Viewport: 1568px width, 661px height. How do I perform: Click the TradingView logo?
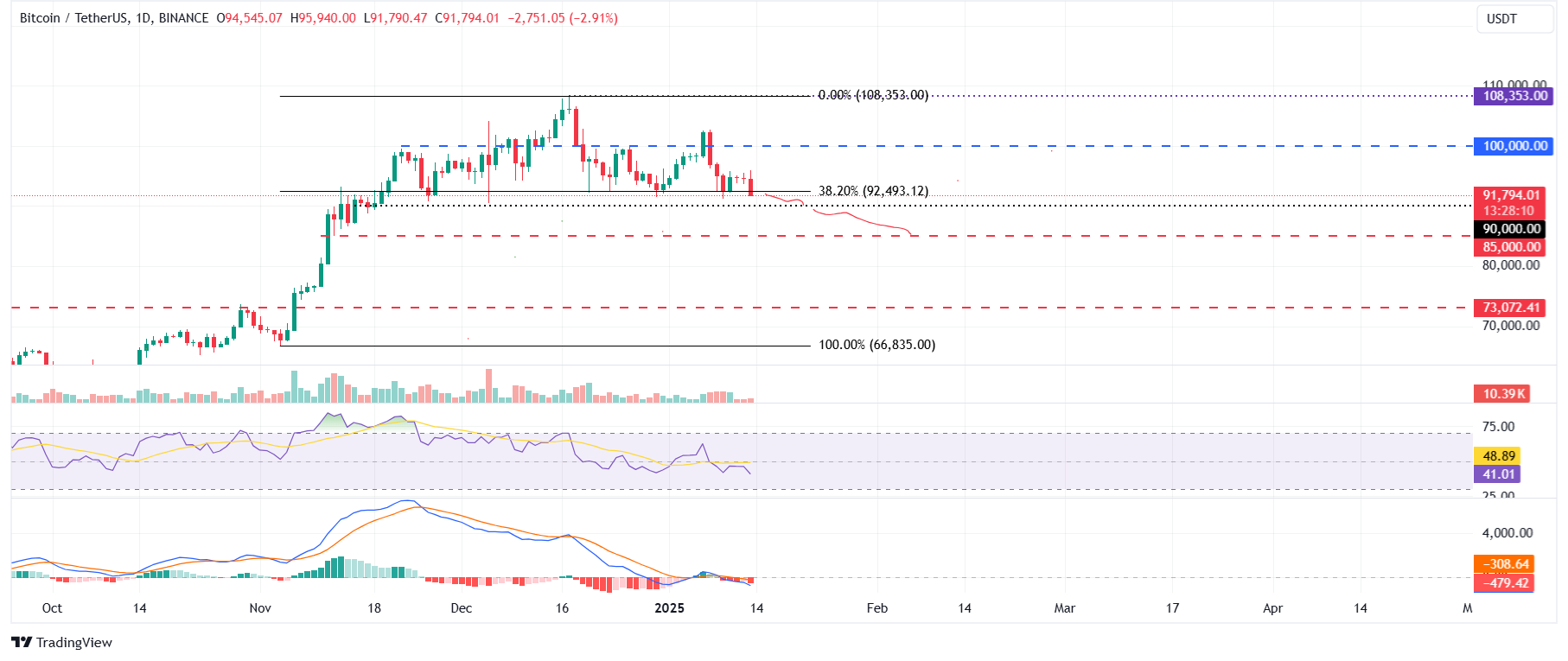(x=61, y=642)
